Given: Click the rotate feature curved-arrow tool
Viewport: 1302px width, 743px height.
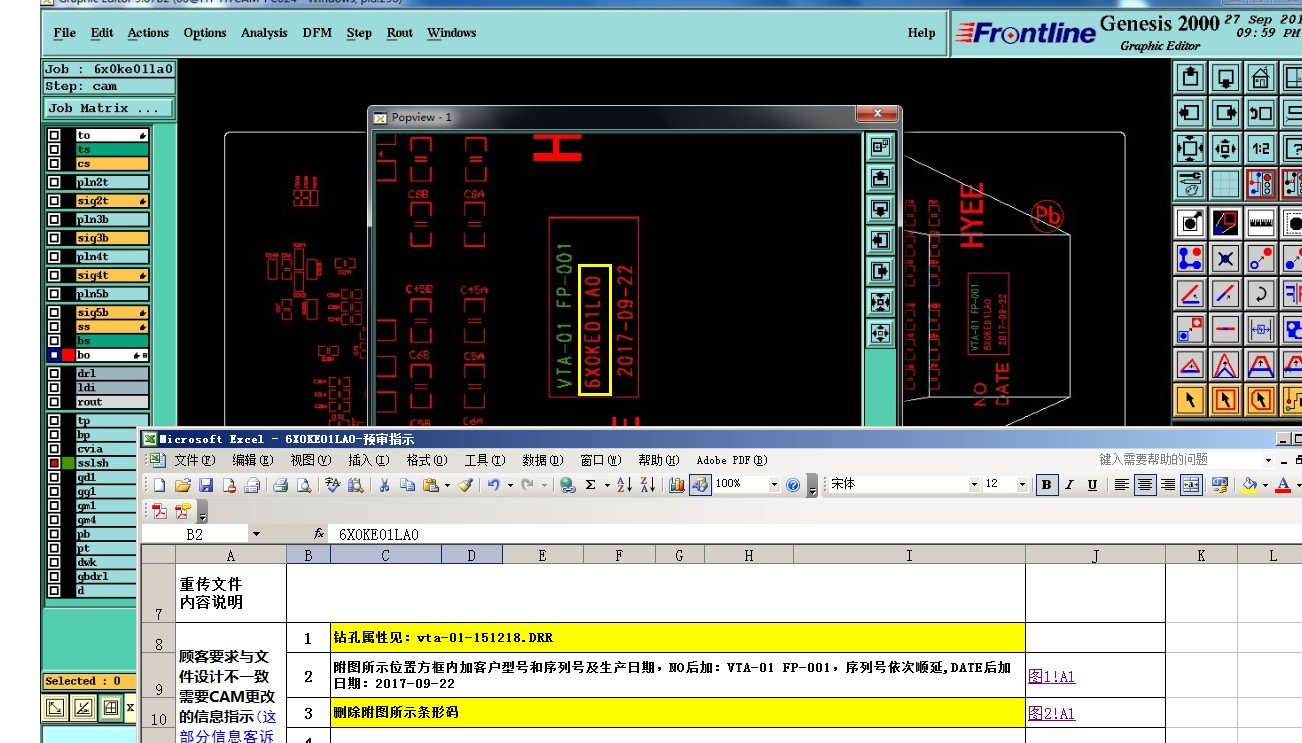Looking at the screenshot, I should tap(1261, 294).
